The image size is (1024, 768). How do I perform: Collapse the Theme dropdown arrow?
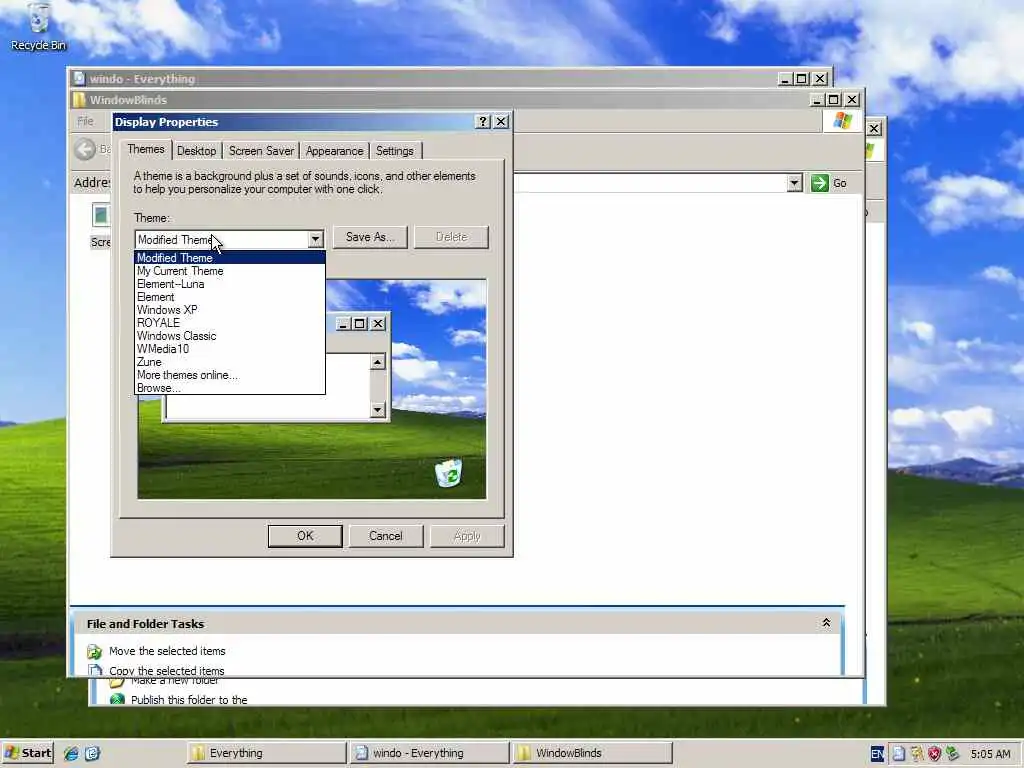pos(315,239)
